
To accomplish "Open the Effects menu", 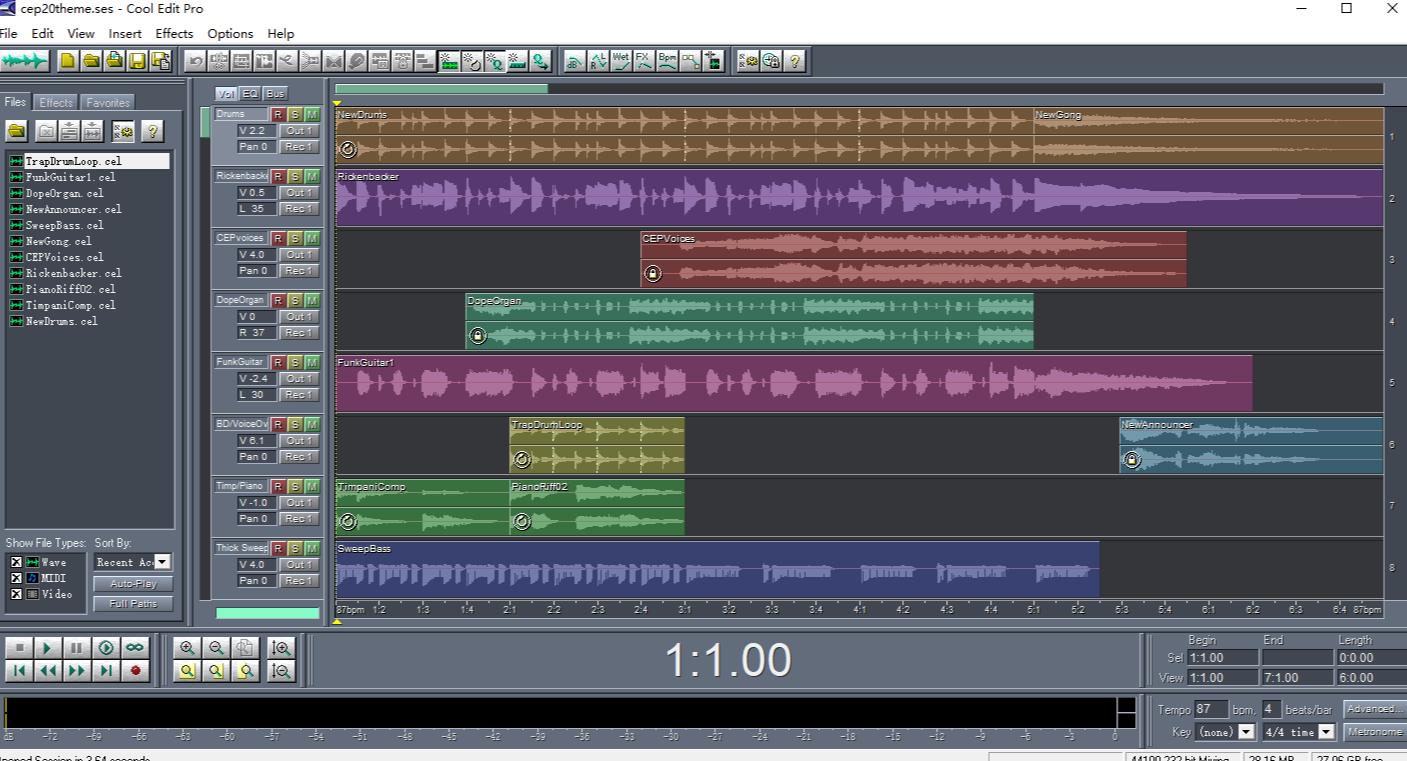I will 174,33.
